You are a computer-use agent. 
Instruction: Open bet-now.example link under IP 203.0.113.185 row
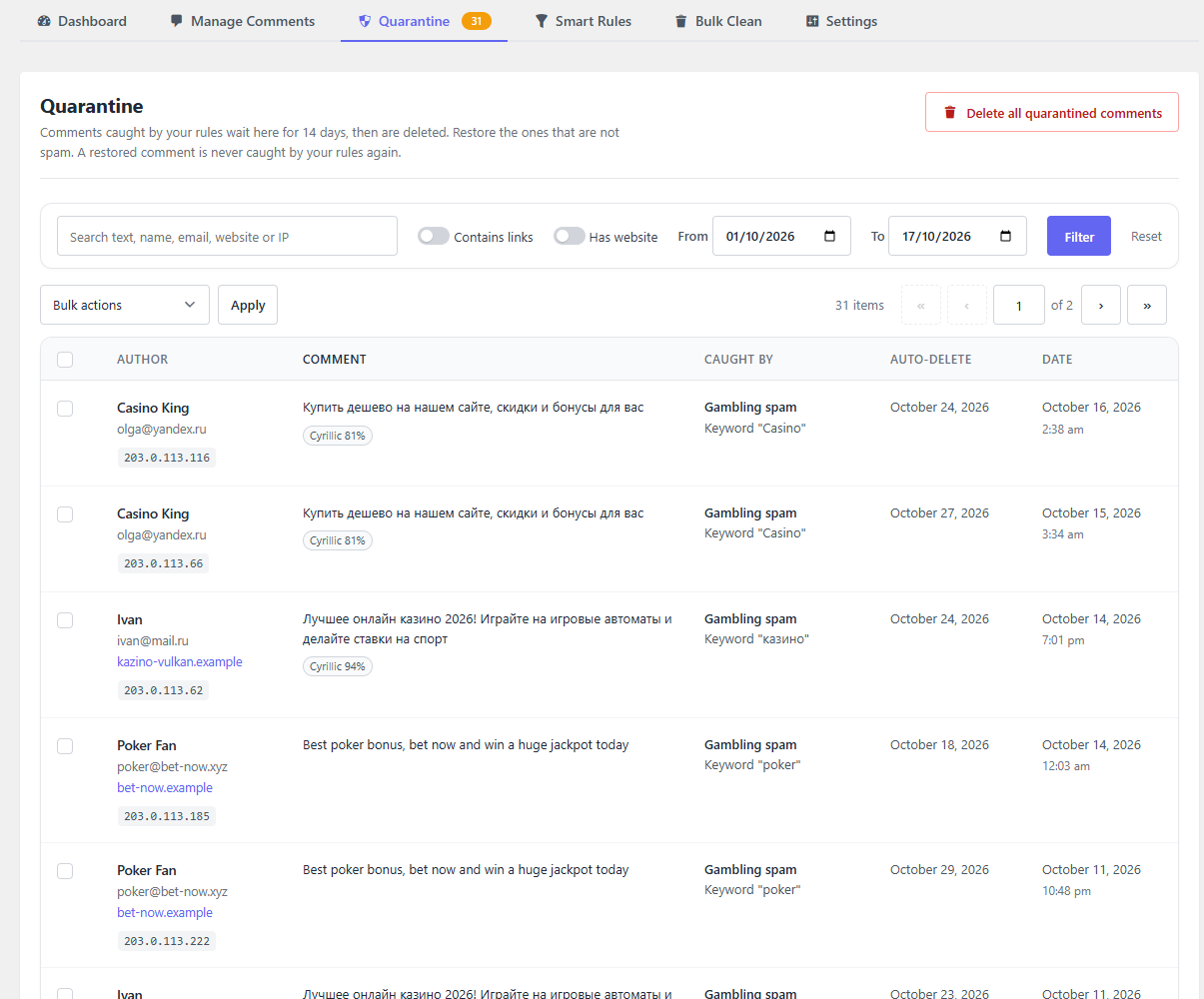(x=165, y=788)
